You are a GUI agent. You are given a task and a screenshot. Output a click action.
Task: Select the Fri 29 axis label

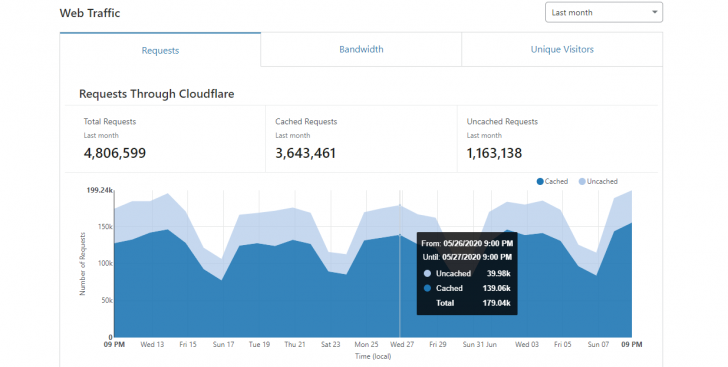click(438, 344)
